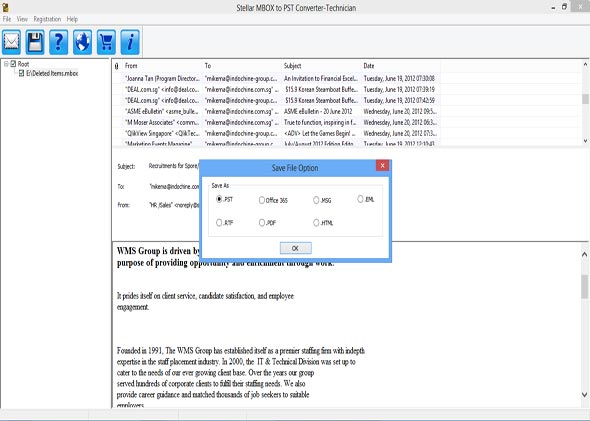
Task: Close the Save File Option dialog
Action: [x=382, y=166]
